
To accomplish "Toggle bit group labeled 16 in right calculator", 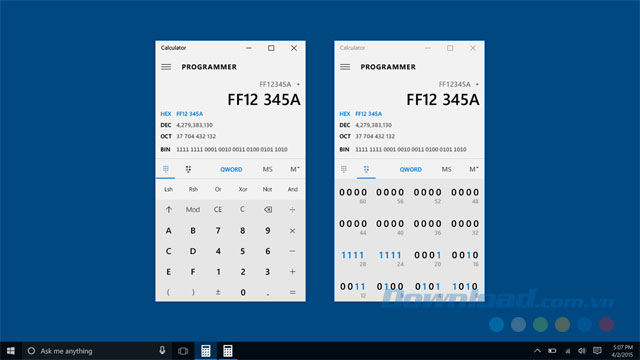I will [465, 256].
